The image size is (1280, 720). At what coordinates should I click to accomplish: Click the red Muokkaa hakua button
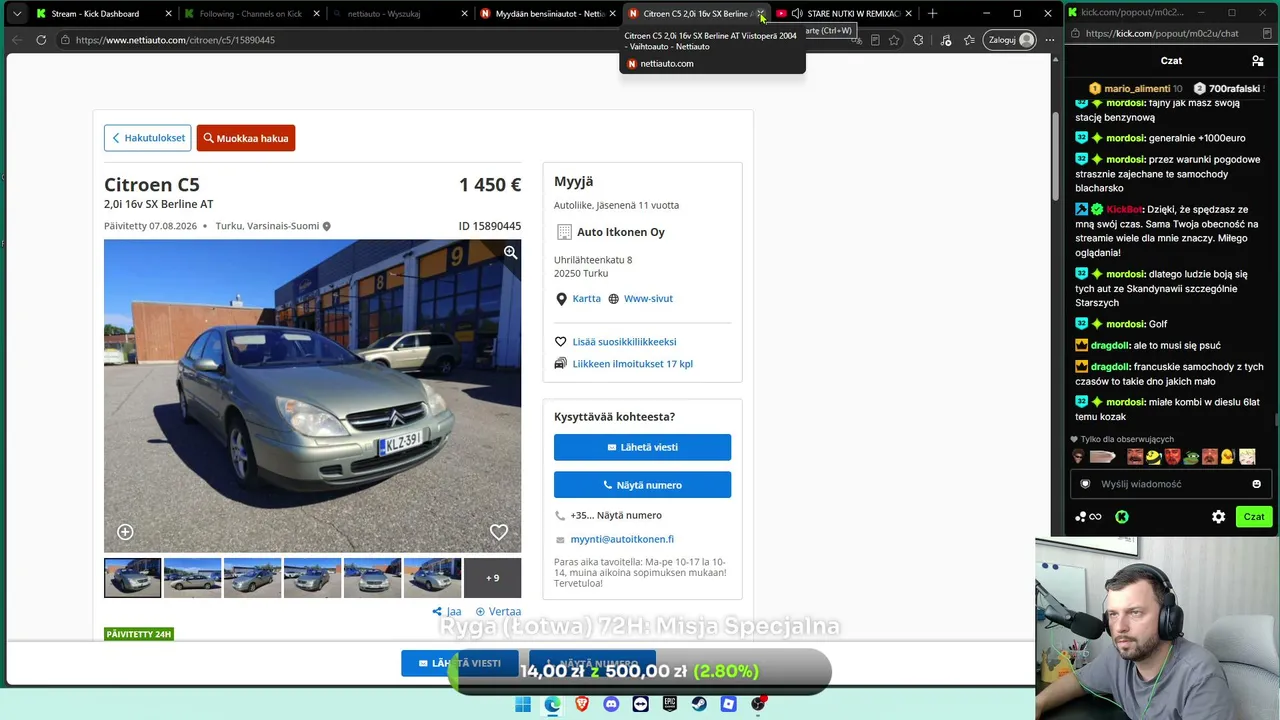click(246, 138)
